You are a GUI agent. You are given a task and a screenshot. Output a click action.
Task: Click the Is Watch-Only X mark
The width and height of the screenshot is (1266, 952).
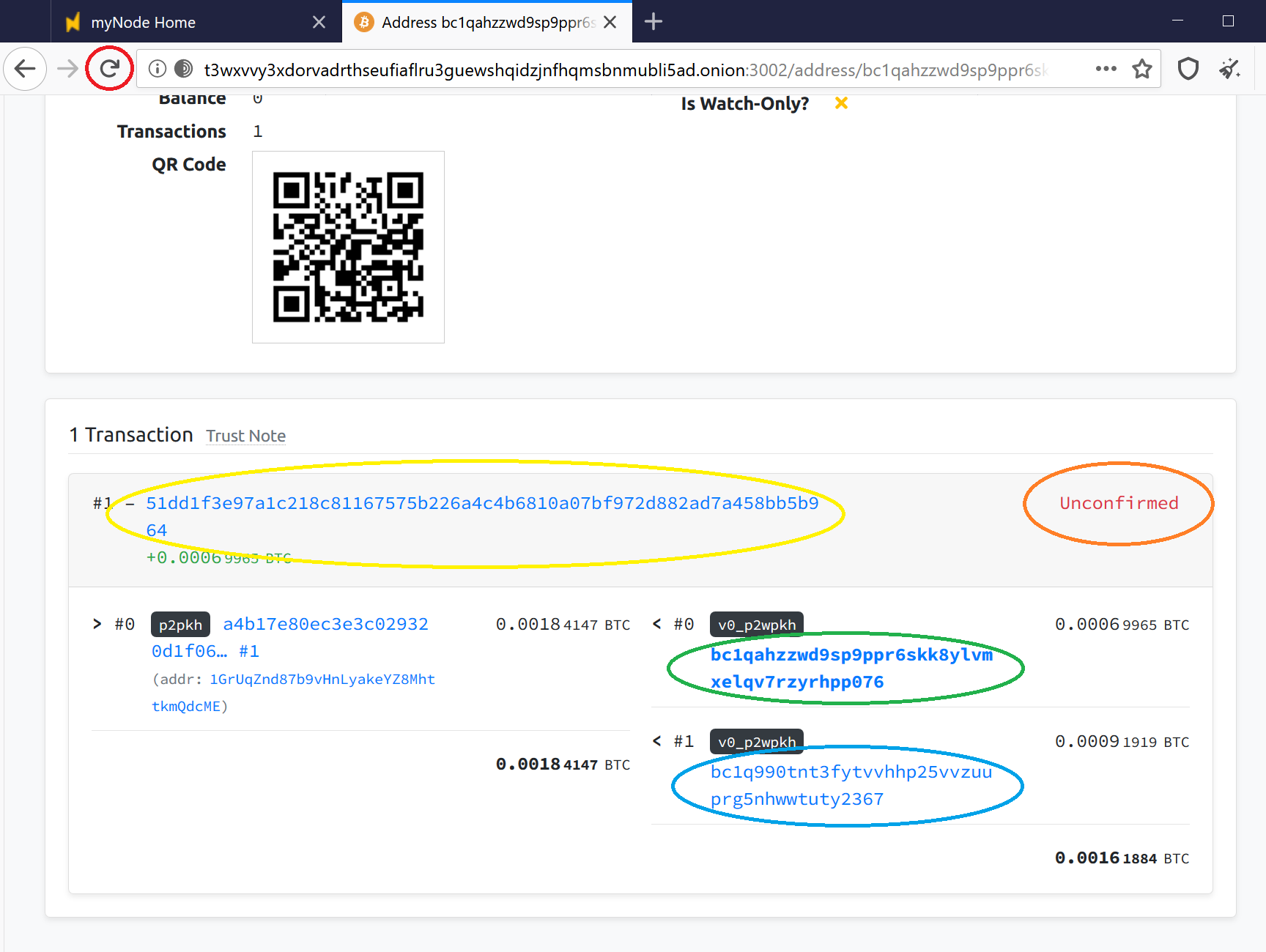point(841,103)
